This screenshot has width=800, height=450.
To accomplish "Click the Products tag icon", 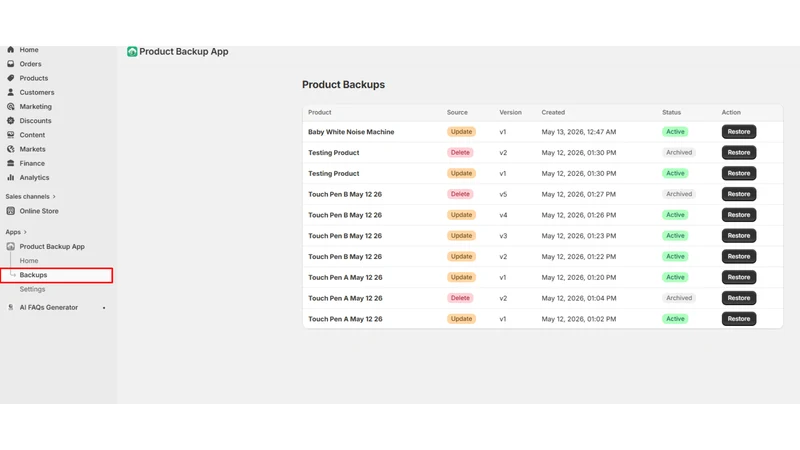I will 10,78.
